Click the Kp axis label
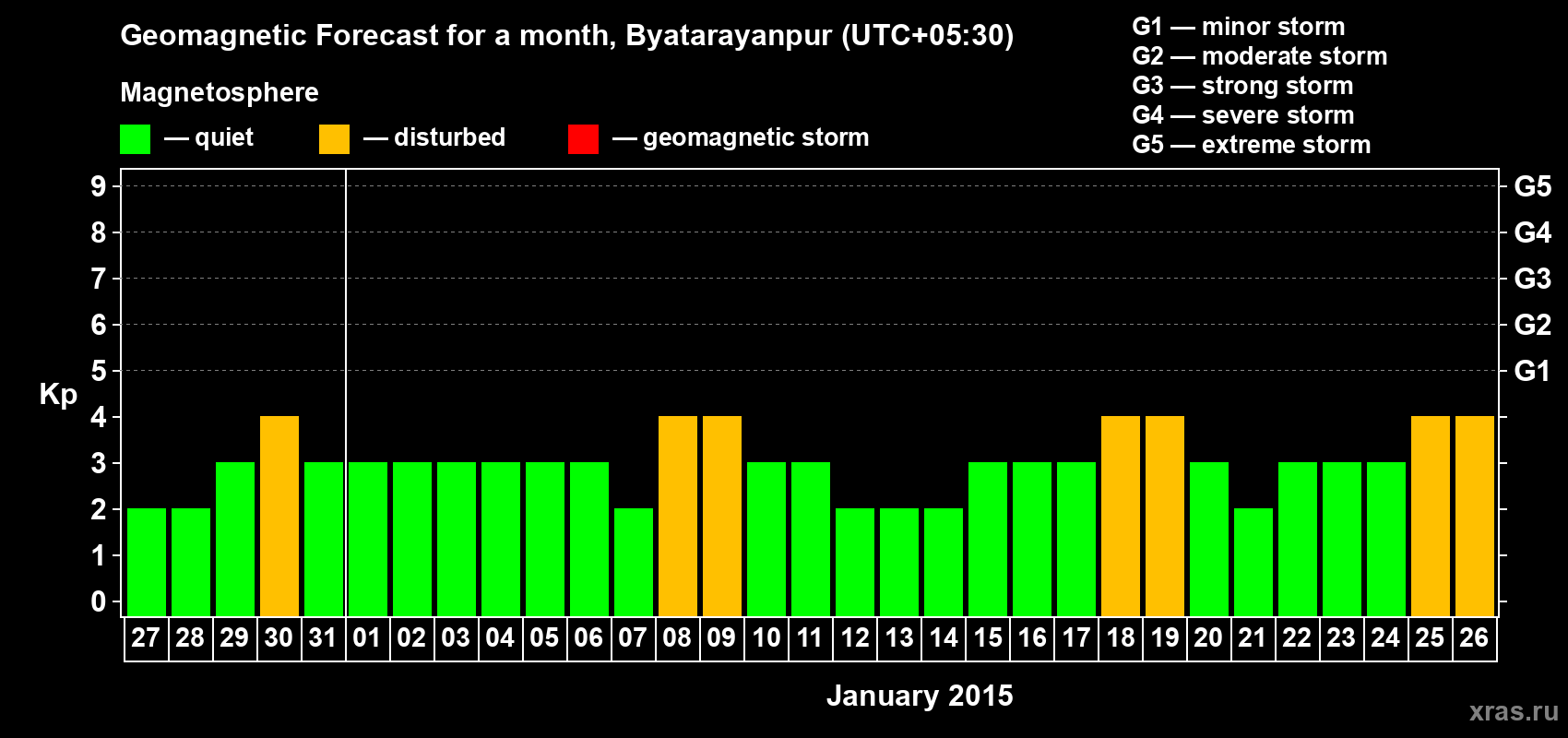Image resolution: width=1568 pixels, height=738 pixels. [58, 395]
